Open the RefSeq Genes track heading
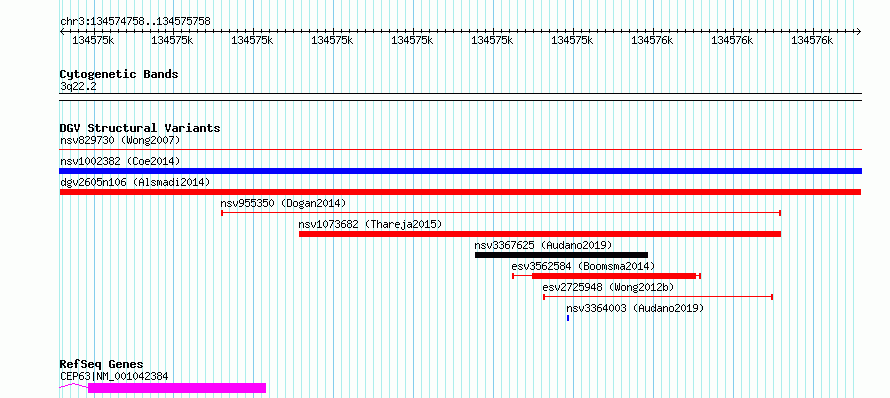The width and height of the screenshot is (890, 398). coord(102,365)
